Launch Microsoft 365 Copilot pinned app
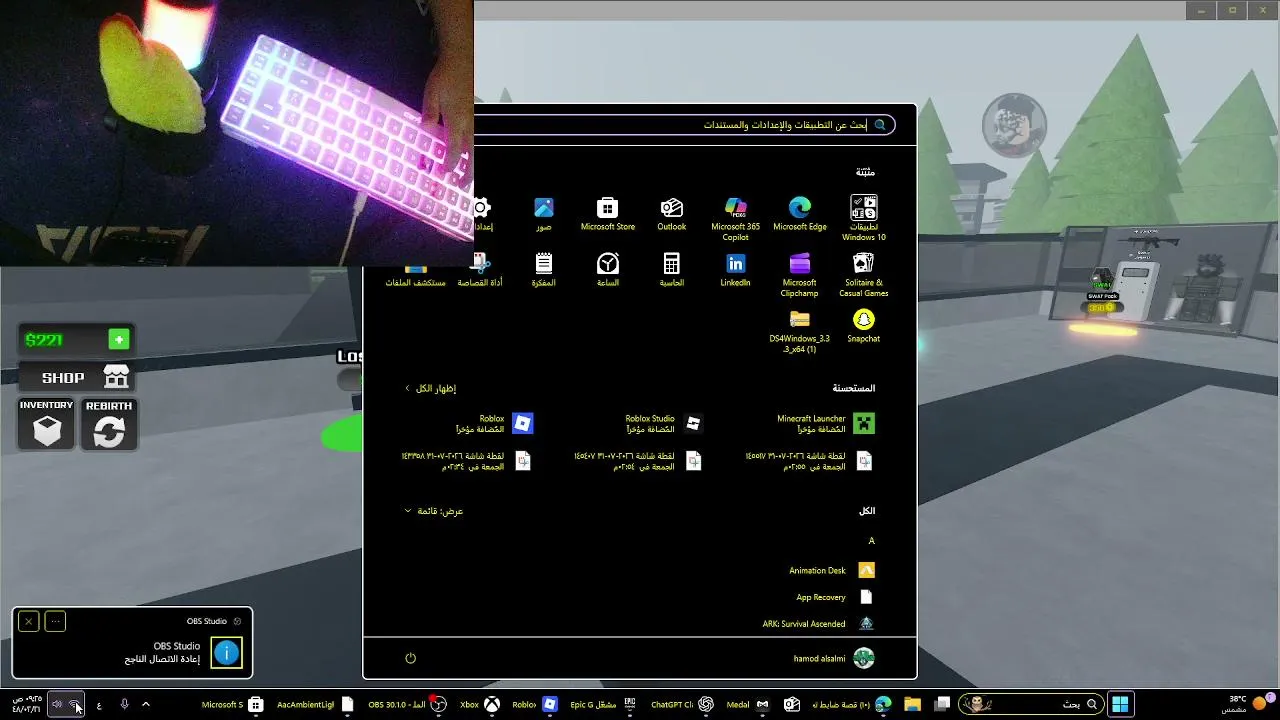 (x=735, y=219)
